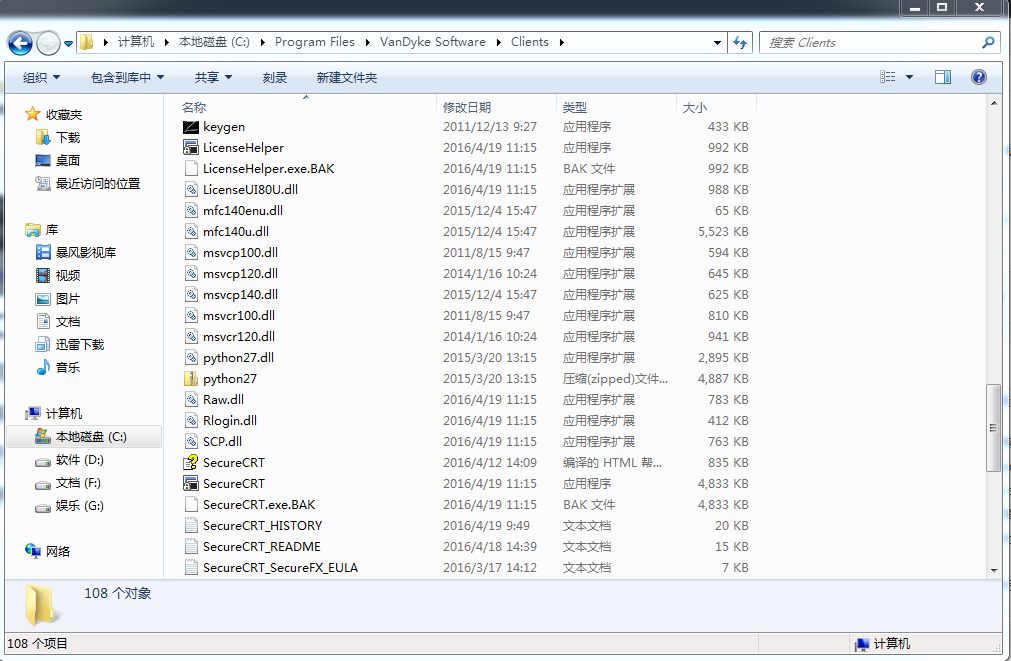Click Program Files in address bar
Screen dimensions: 1011x661
[x=315, y=42]
